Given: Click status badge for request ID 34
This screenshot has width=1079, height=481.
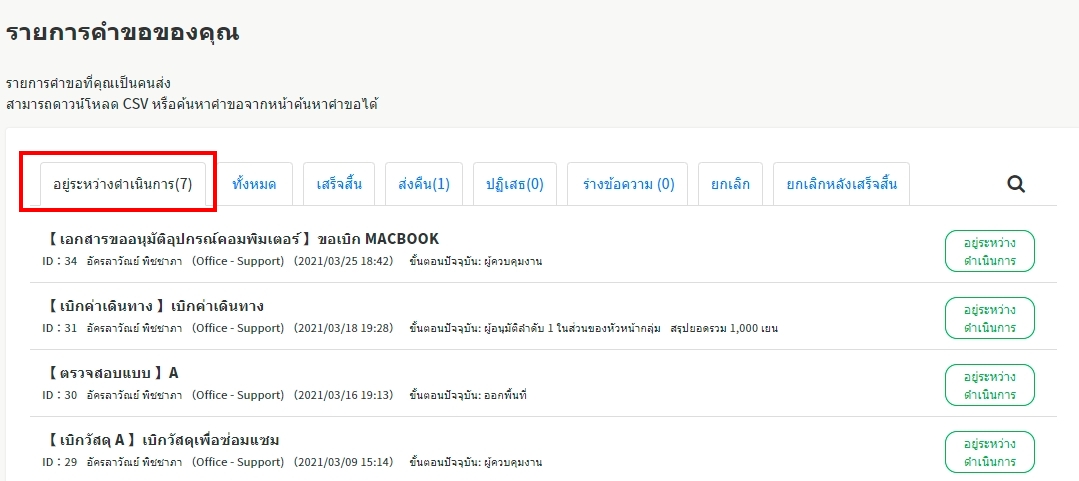Looking at the screenshot, I should coord(989,251).
